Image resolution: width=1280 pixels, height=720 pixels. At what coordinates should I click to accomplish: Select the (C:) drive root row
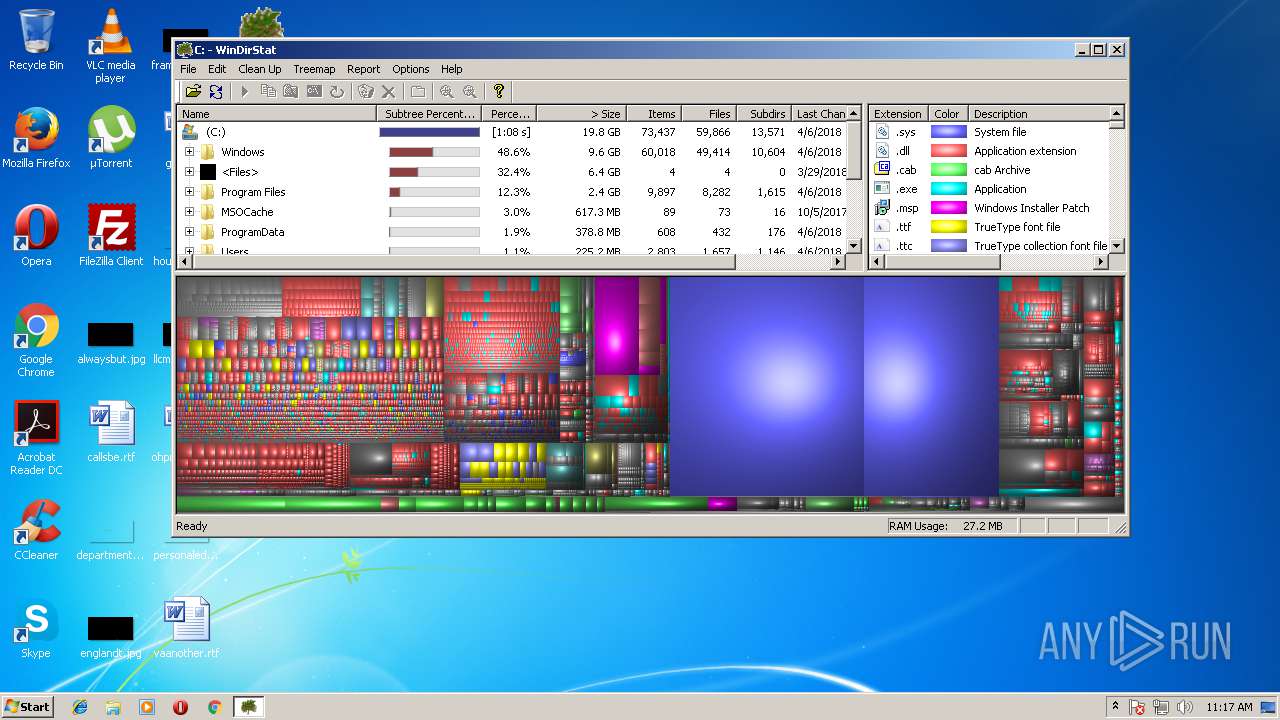click(x=512, y=132)
